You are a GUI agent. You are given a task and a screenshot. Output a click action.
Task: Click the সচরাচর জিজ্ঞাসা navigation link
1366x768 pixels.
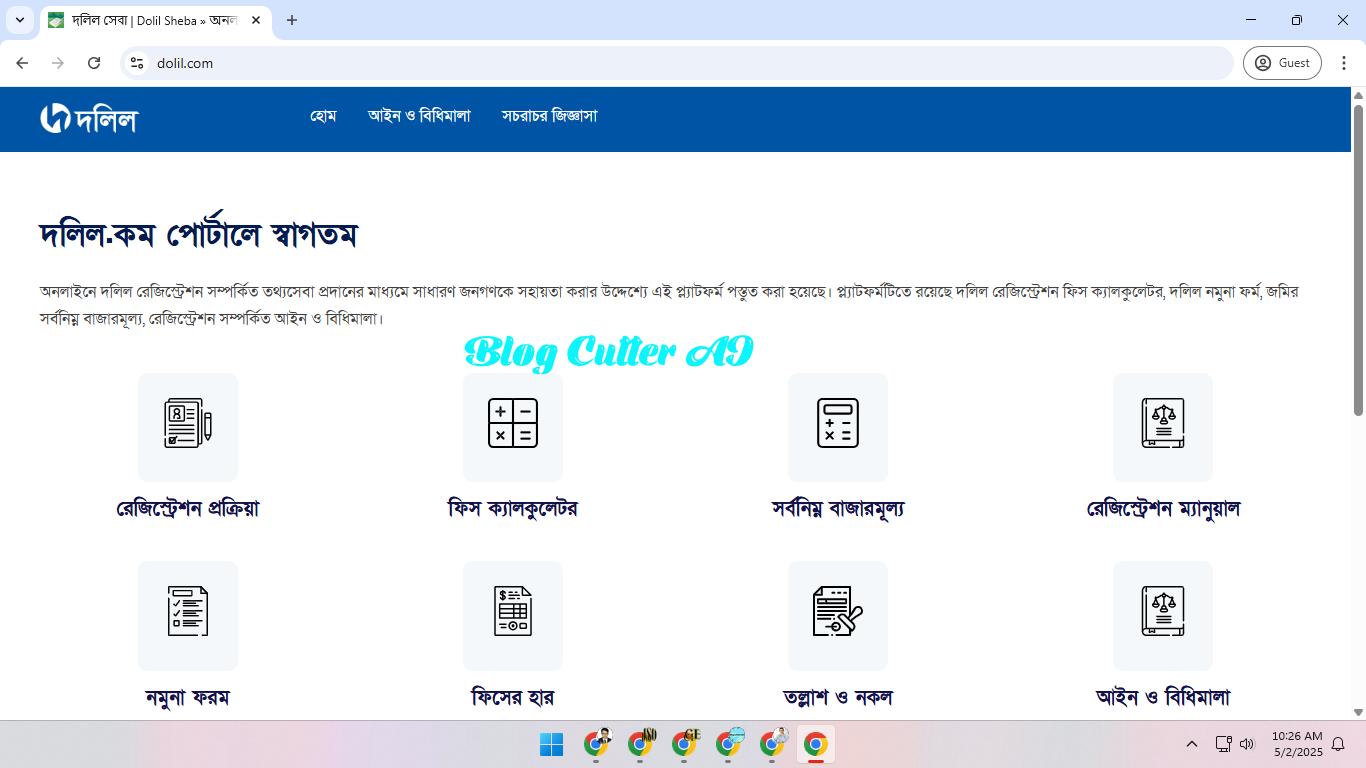(x=549, y=116)
